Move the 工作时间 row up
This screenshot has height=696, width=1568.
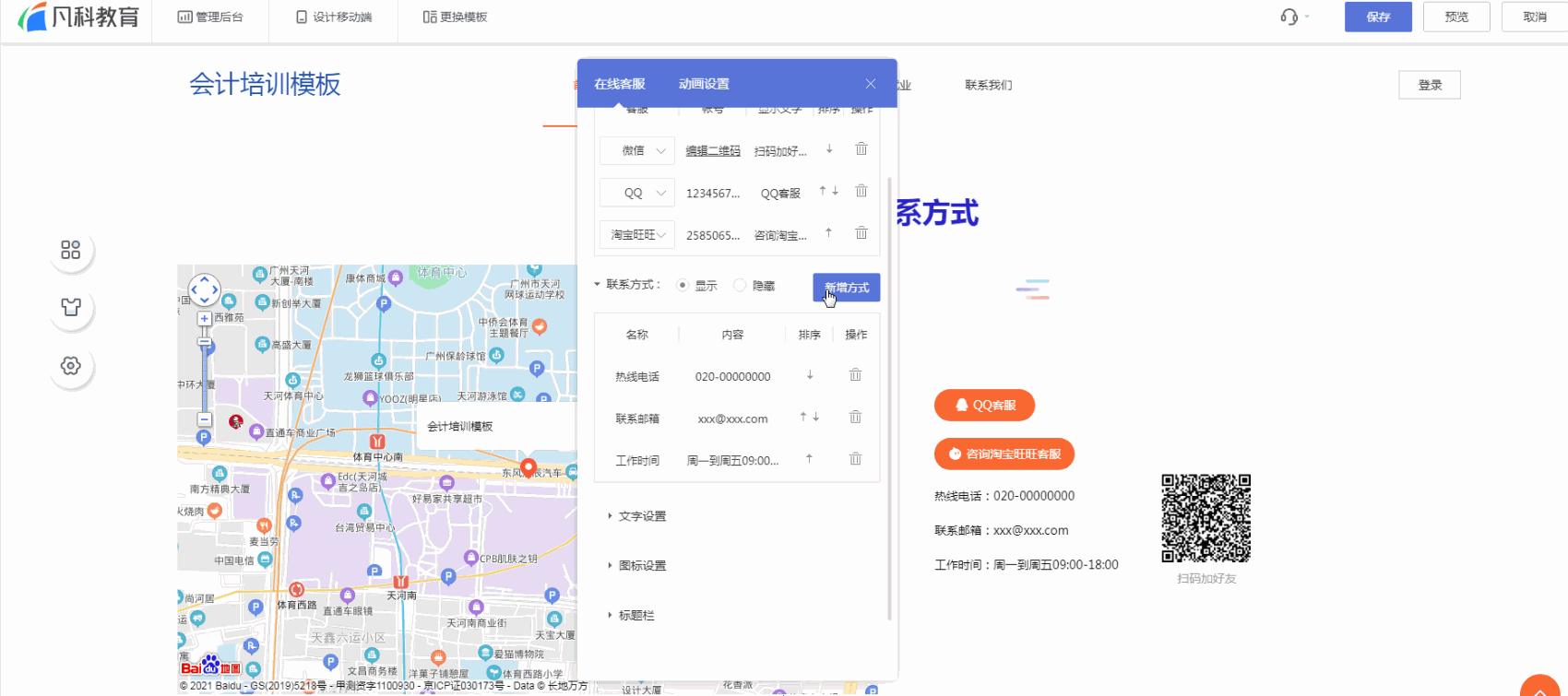coord(809,458)
